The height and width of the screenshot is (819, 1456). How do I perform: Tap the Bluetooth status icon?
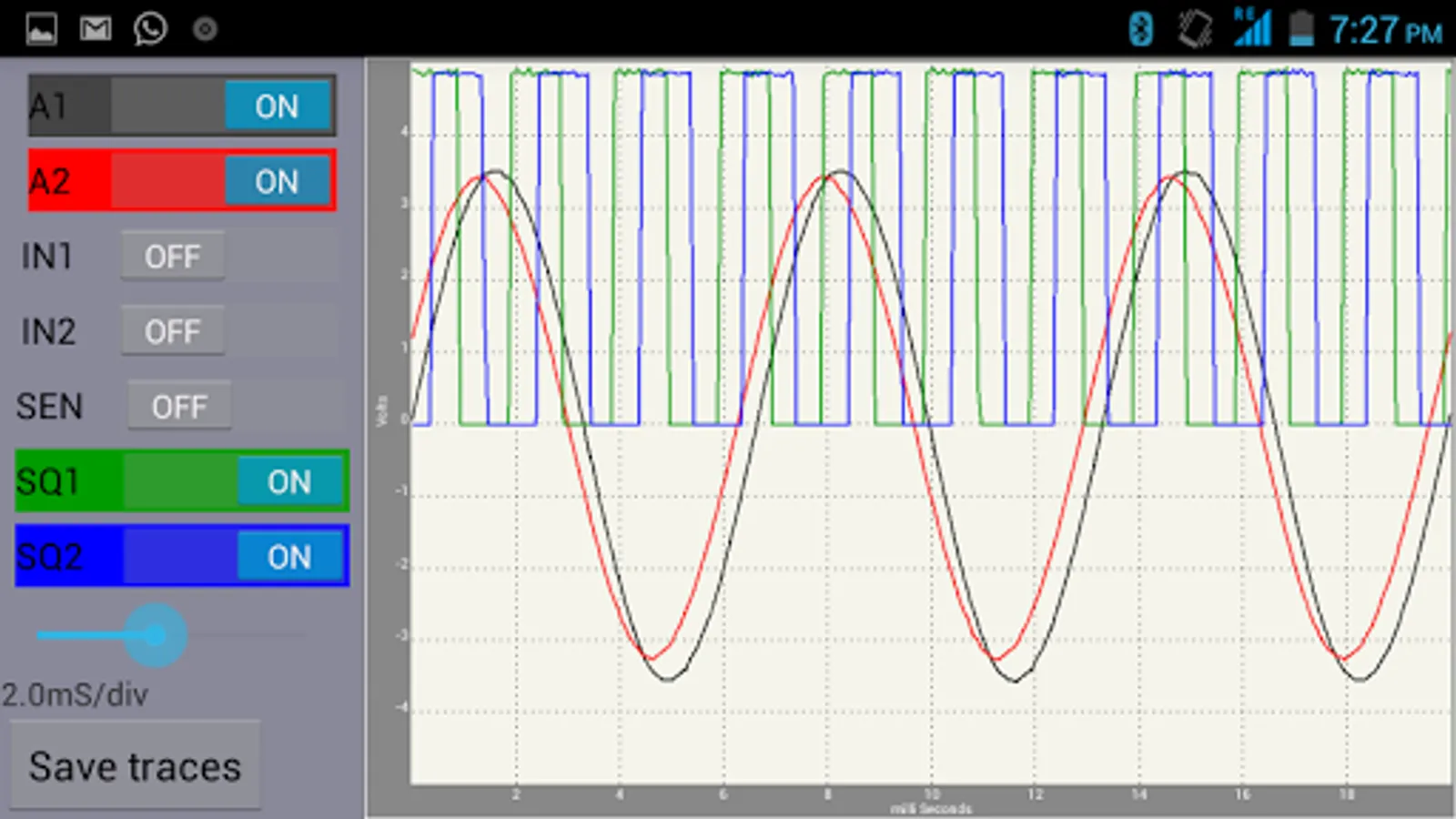click(1140, 29)
